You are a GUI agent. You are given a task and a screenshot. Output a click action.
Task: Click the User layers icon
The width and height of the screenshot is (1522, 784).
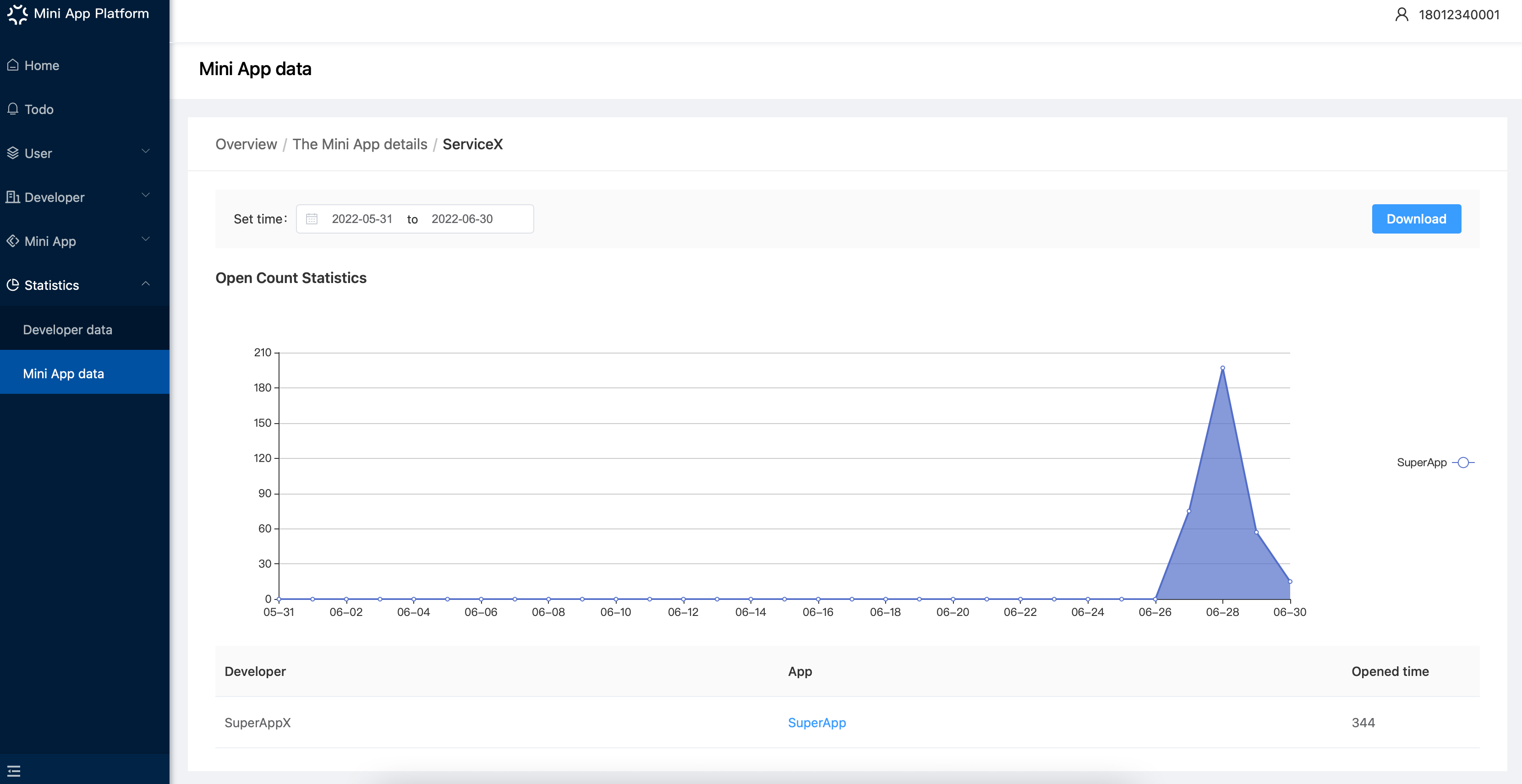click(x=13, y=153)
